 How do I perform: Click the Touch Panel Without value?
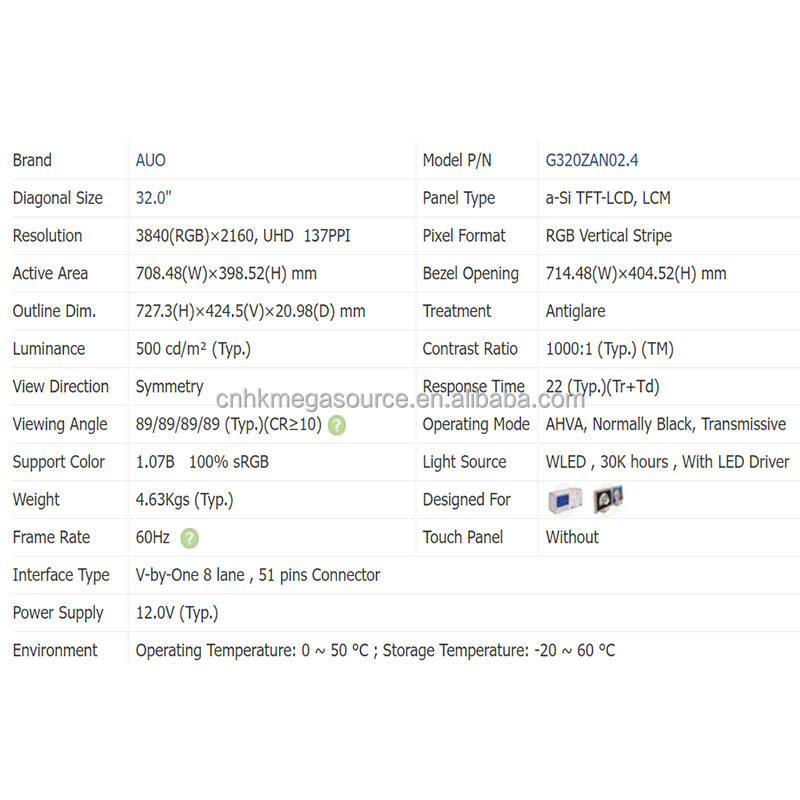coord(572,537)
